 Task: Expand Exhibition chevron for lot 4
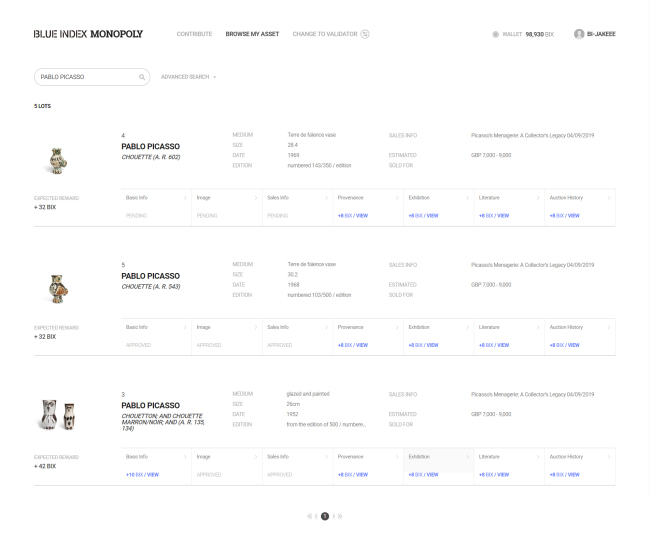[x=467, y=198]
